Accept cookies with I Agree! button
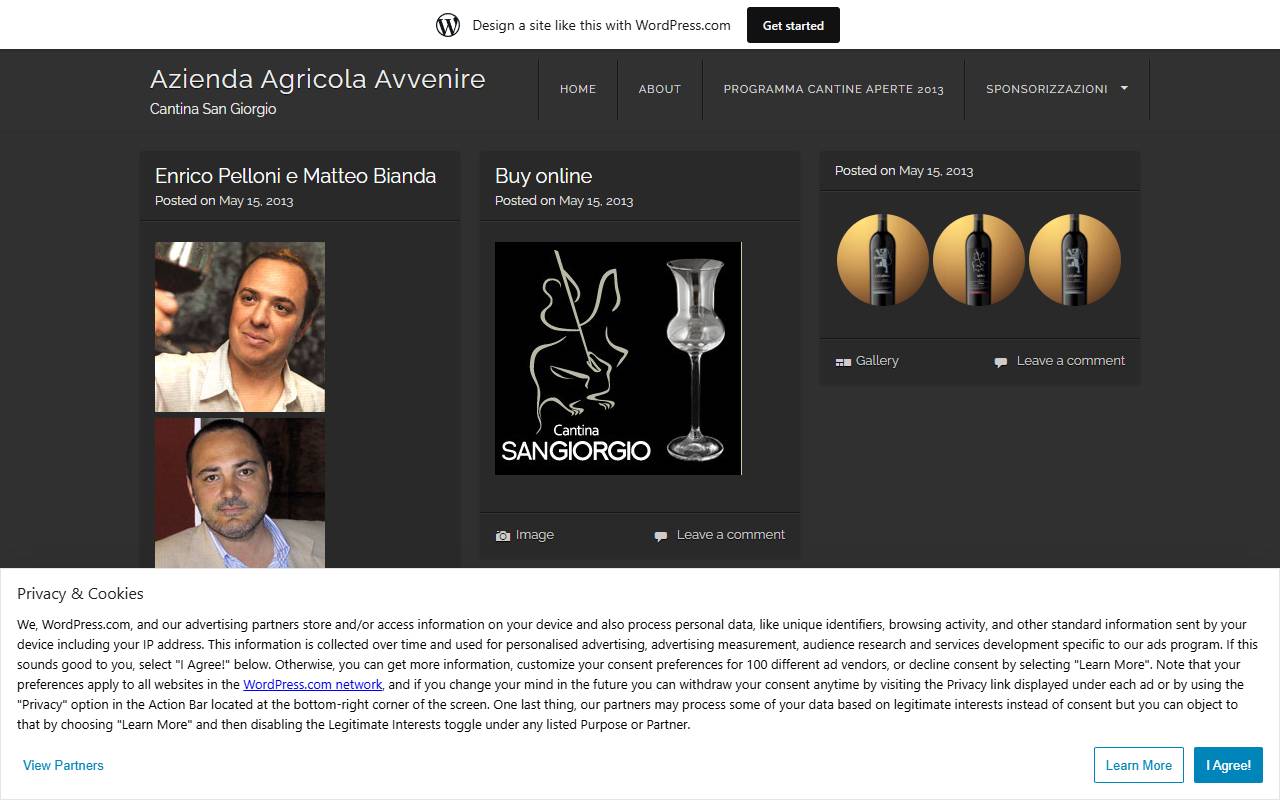 pyautogui.click(x=1228, y=765)
